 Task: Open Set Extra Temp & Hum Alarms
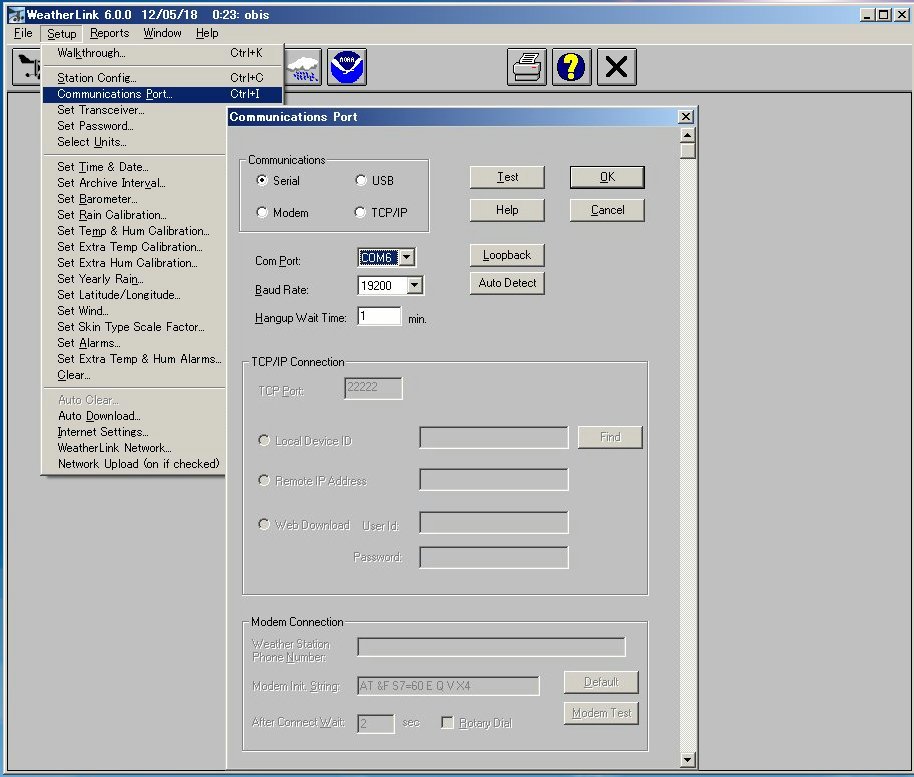135,359
